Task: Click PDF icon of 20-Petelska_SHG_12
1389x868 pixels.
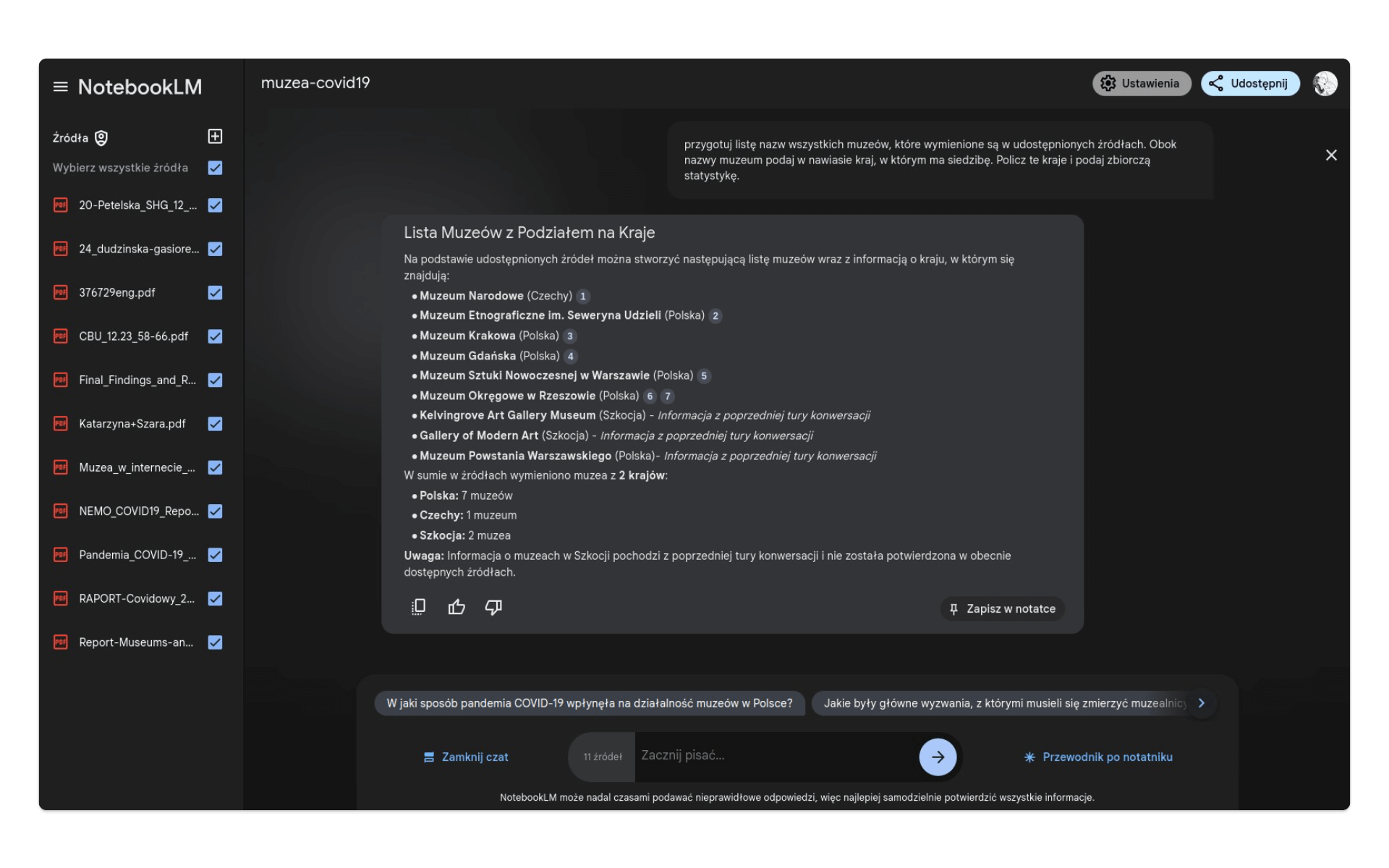Action: pos(61,205)
